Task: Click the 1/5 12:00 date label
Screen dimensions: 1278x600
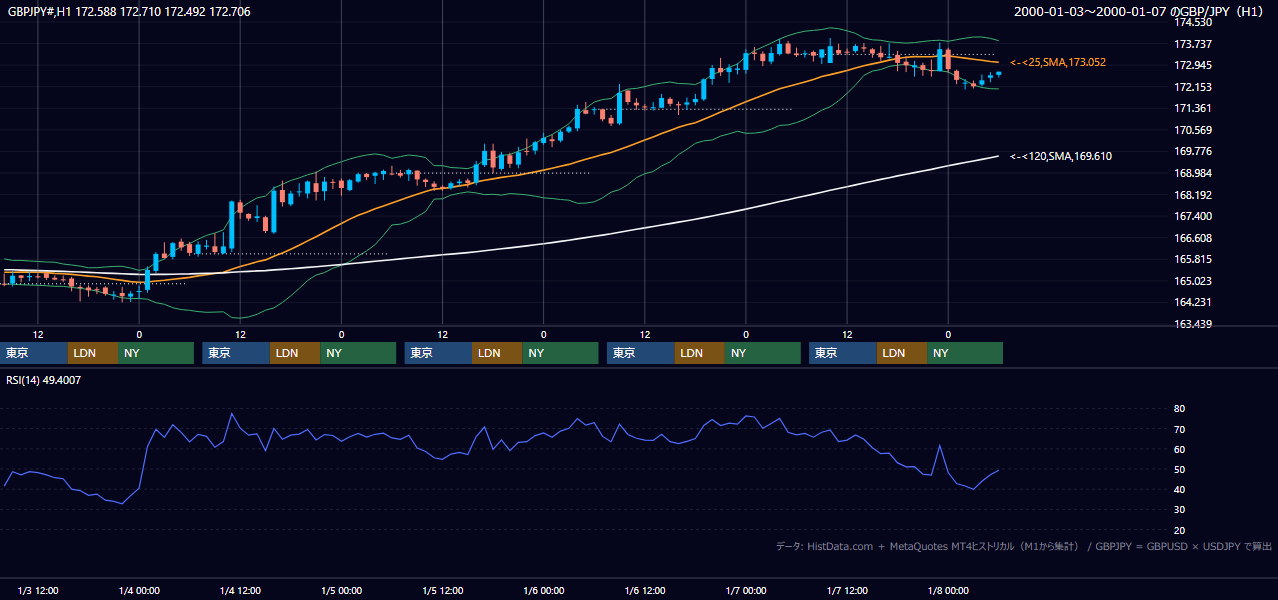Action: (443, 591)
